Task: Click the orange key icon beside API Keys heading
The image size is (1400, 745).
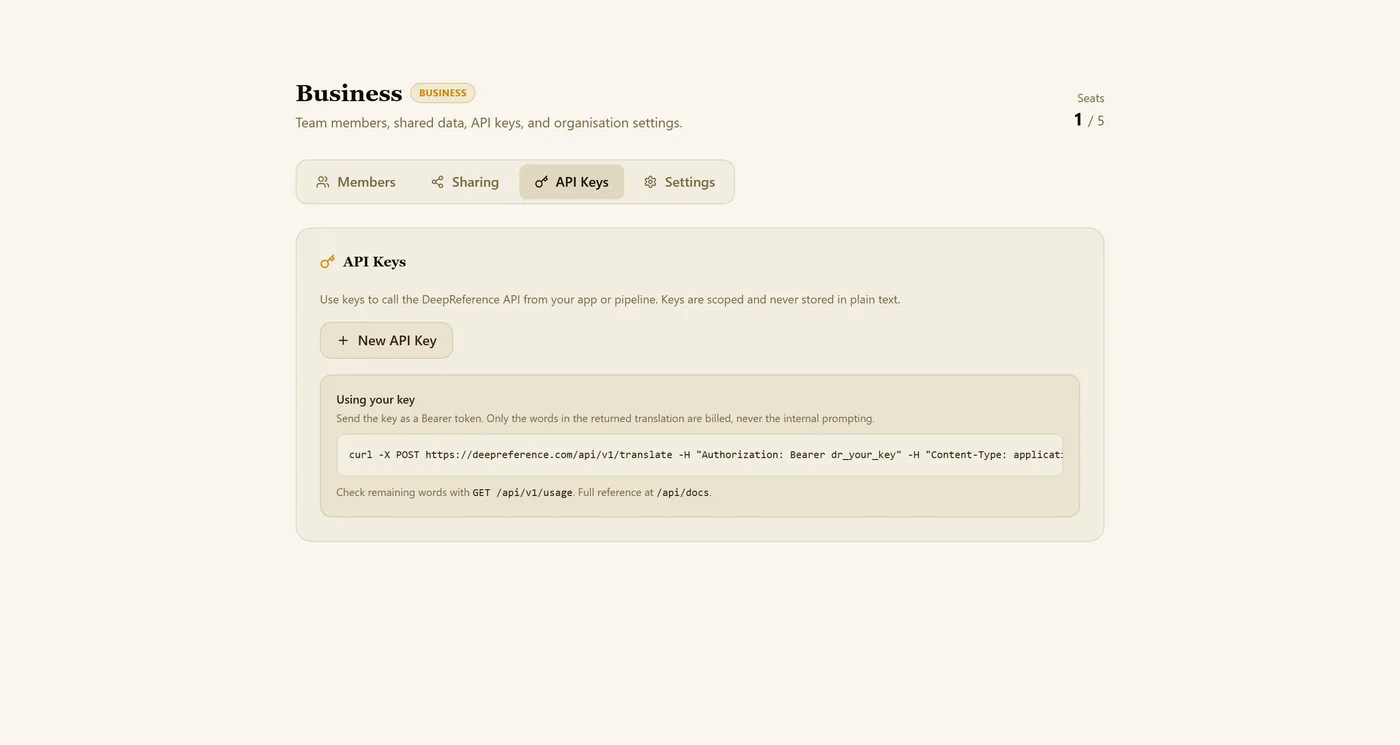Action: 327,262
